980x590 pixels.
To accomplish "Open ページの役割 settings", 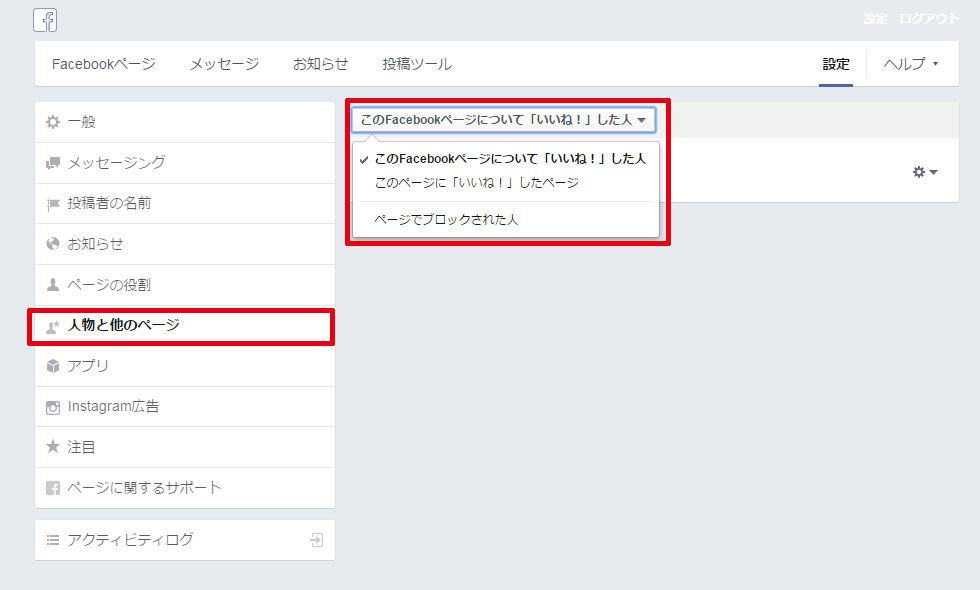I will tap(185, 285).
